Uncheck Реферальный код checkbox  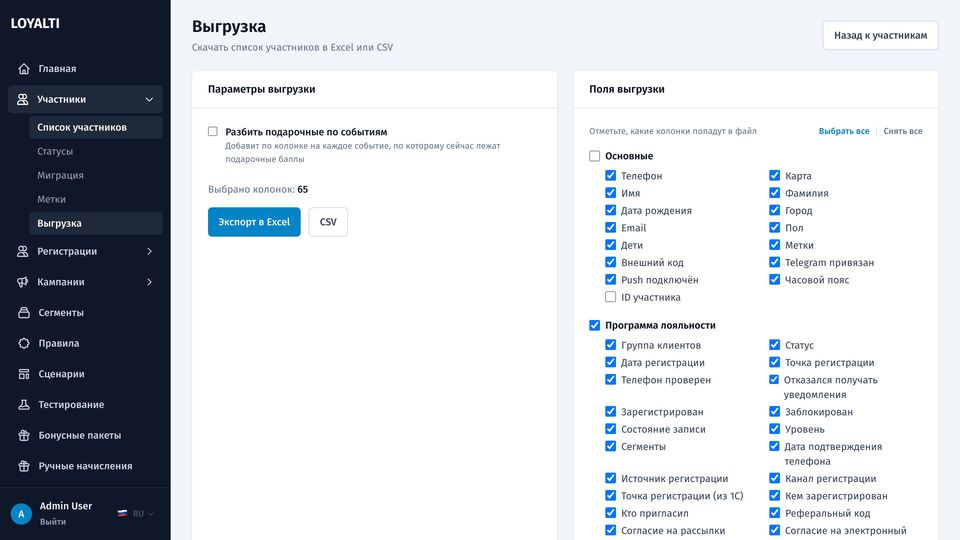click(774, 512)
